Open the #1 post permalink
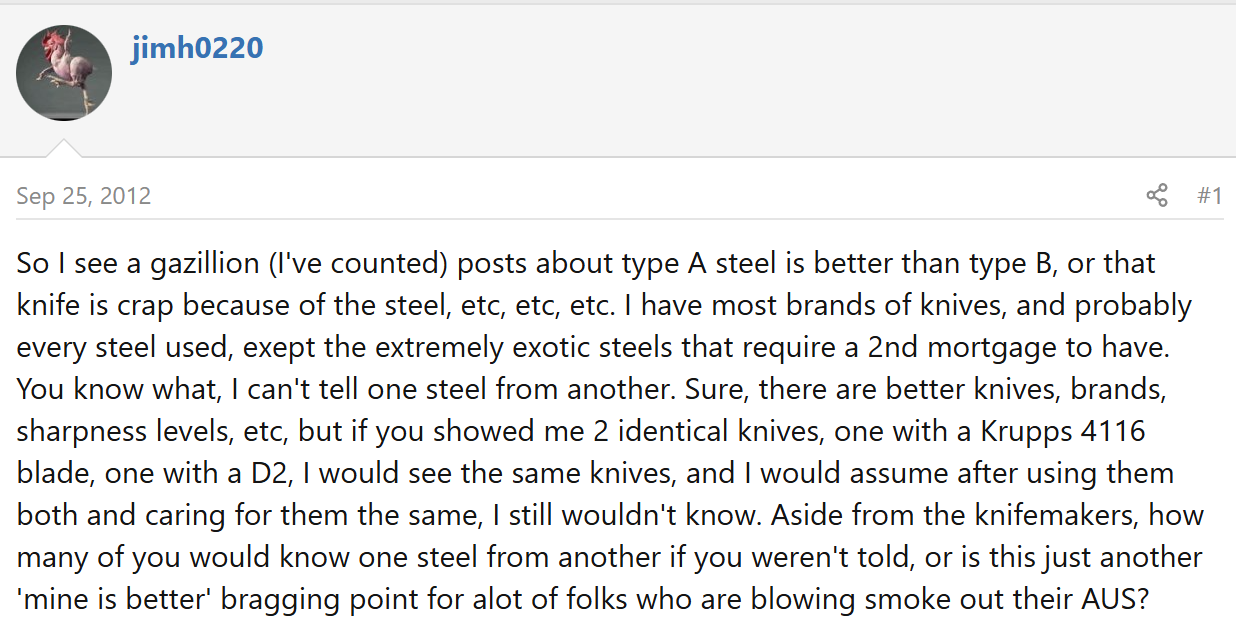 (x=1209, y=195)
